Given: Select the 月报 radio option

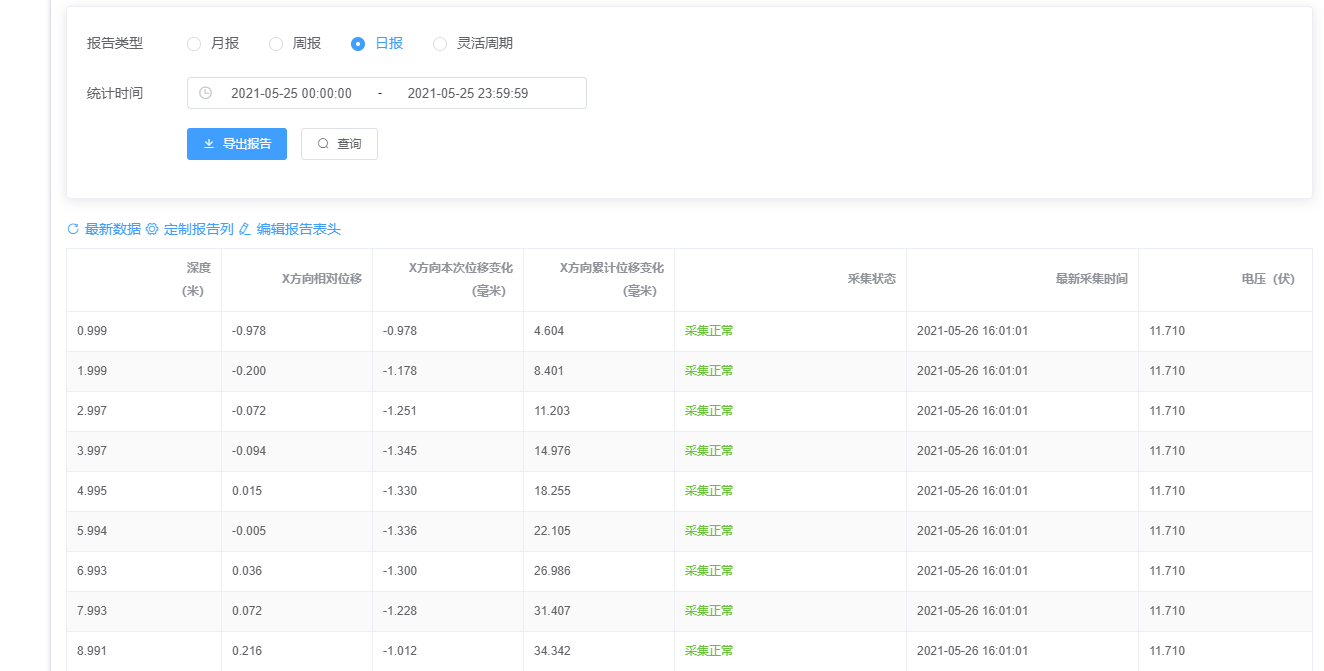Looking at the screenshot, I should pos(213,43).
